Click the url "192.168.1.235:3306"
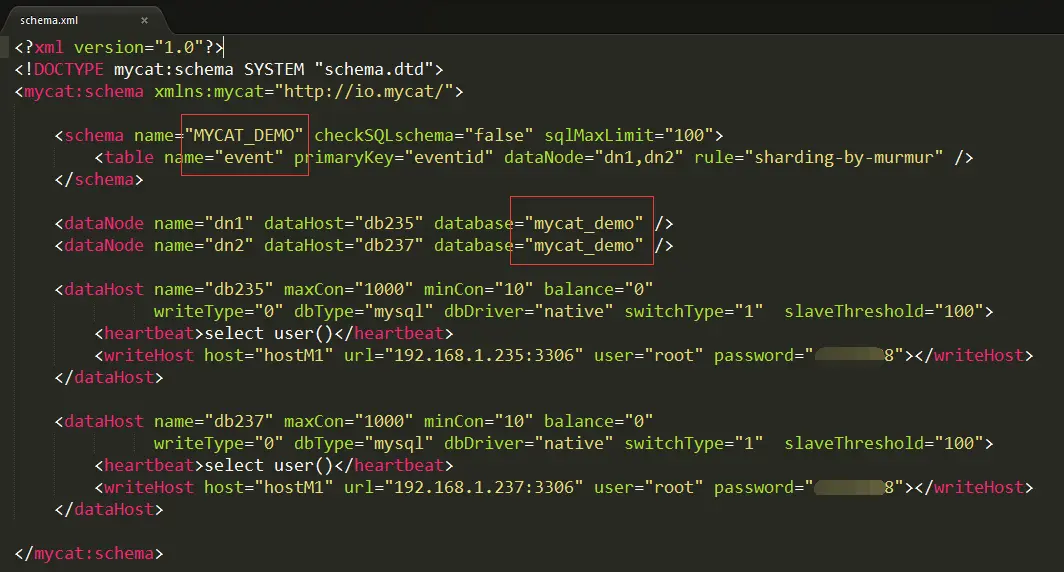1064x572 pixels. coord(483,356)
